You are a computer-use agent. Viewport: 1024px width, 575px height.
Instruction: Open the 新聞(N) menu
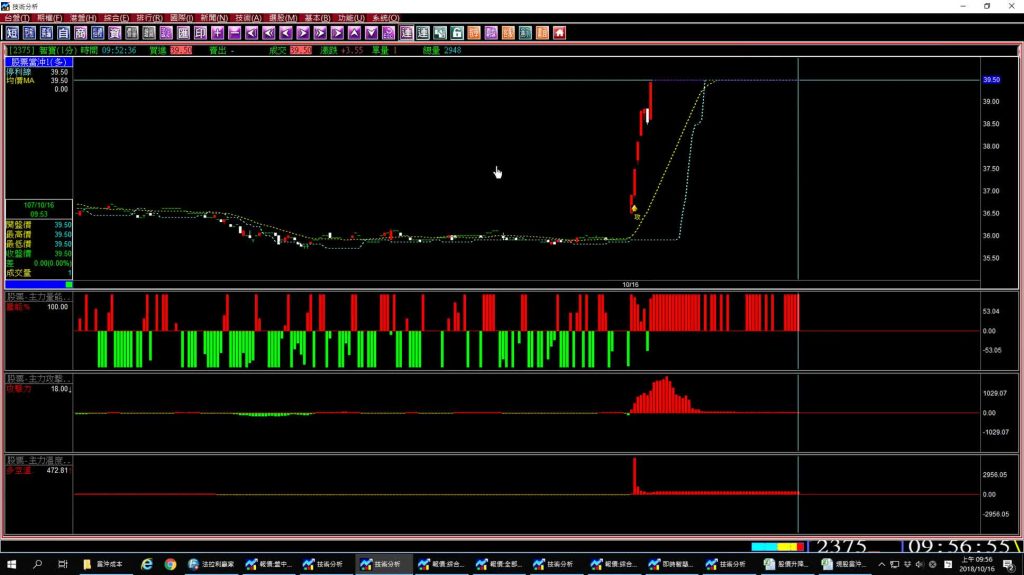pyautogui.click(x=214, y=18)
